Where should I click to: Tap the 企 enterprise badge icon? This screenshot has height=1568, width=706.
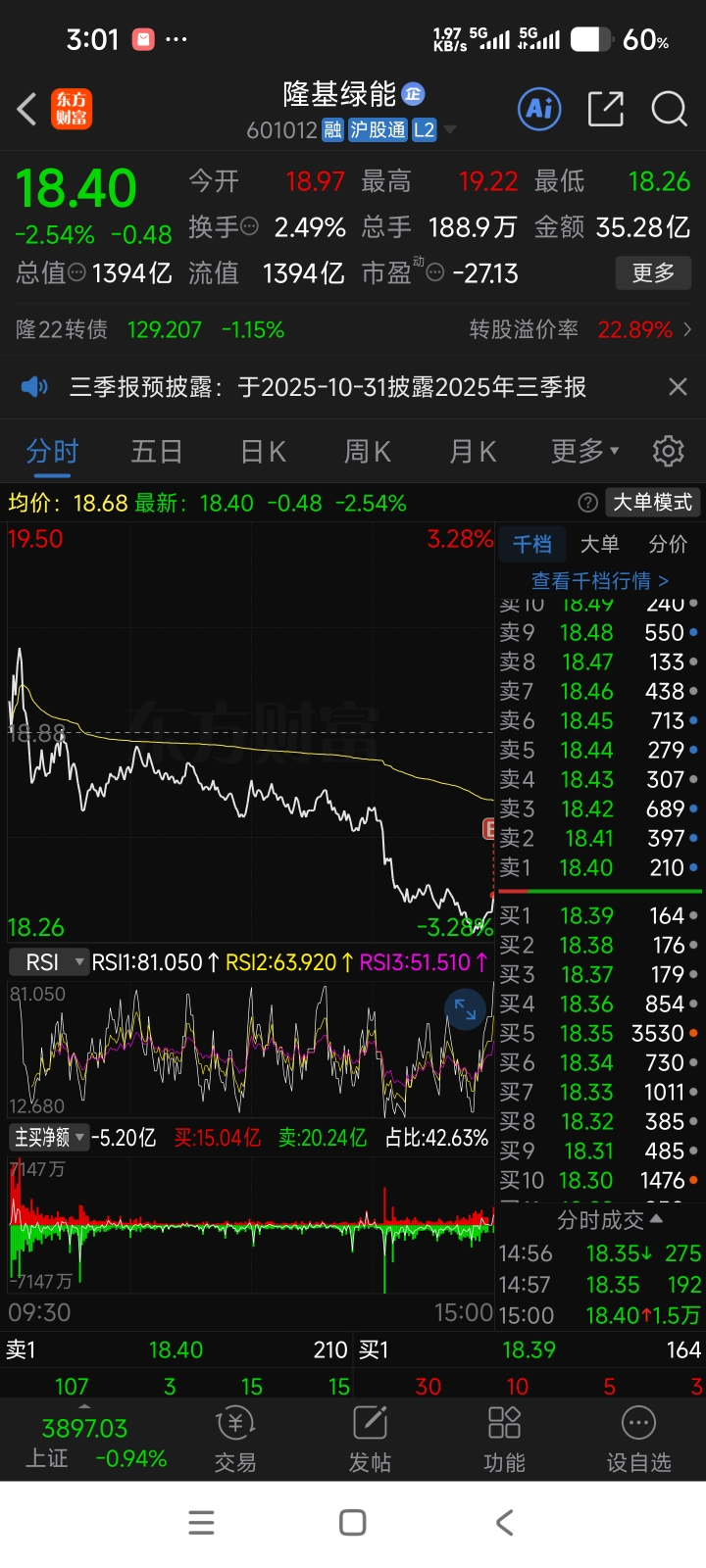point(413,93)
